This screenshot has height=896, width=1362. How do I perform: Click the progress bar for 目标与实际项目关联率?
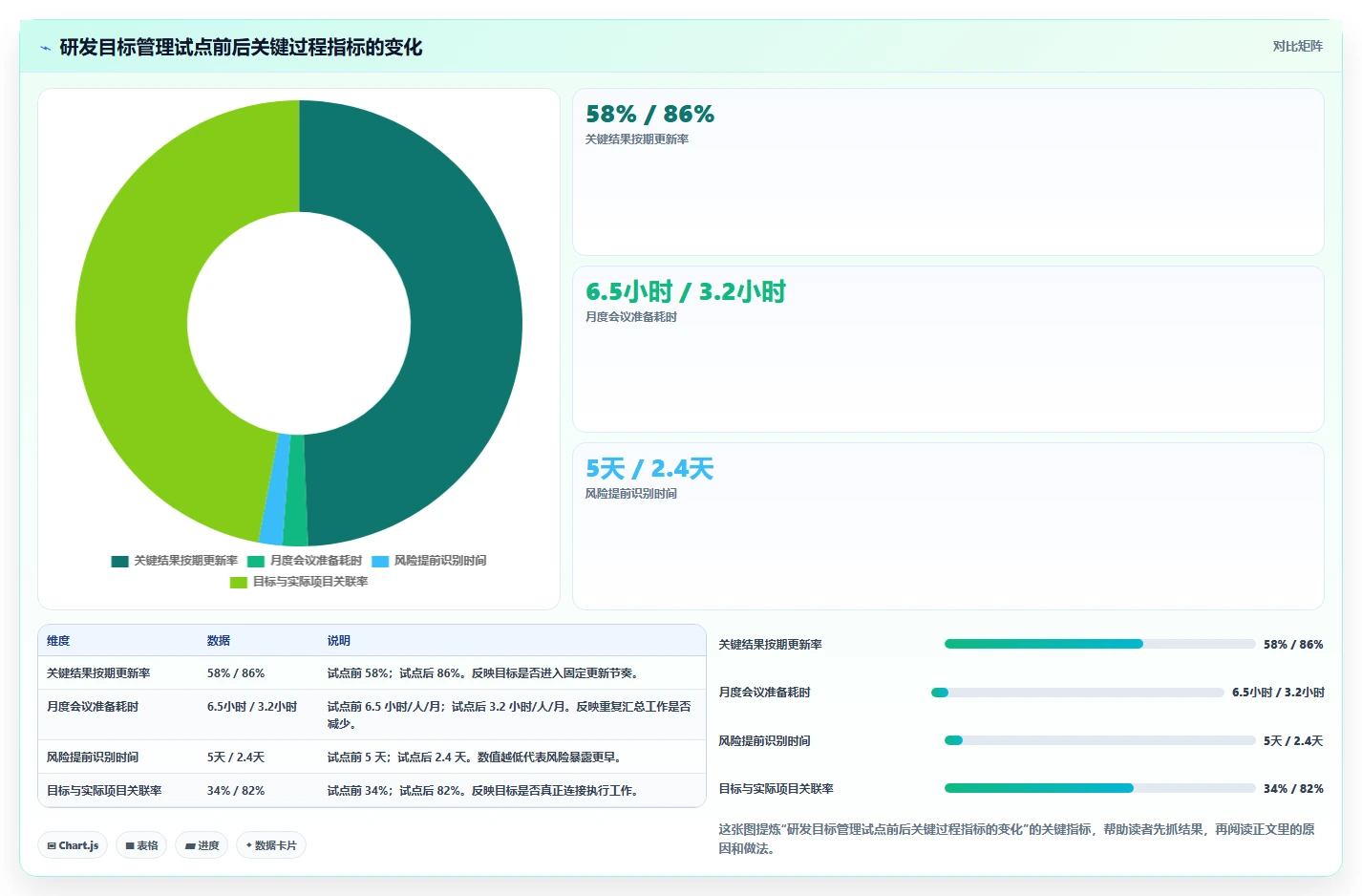[1099, 788]
